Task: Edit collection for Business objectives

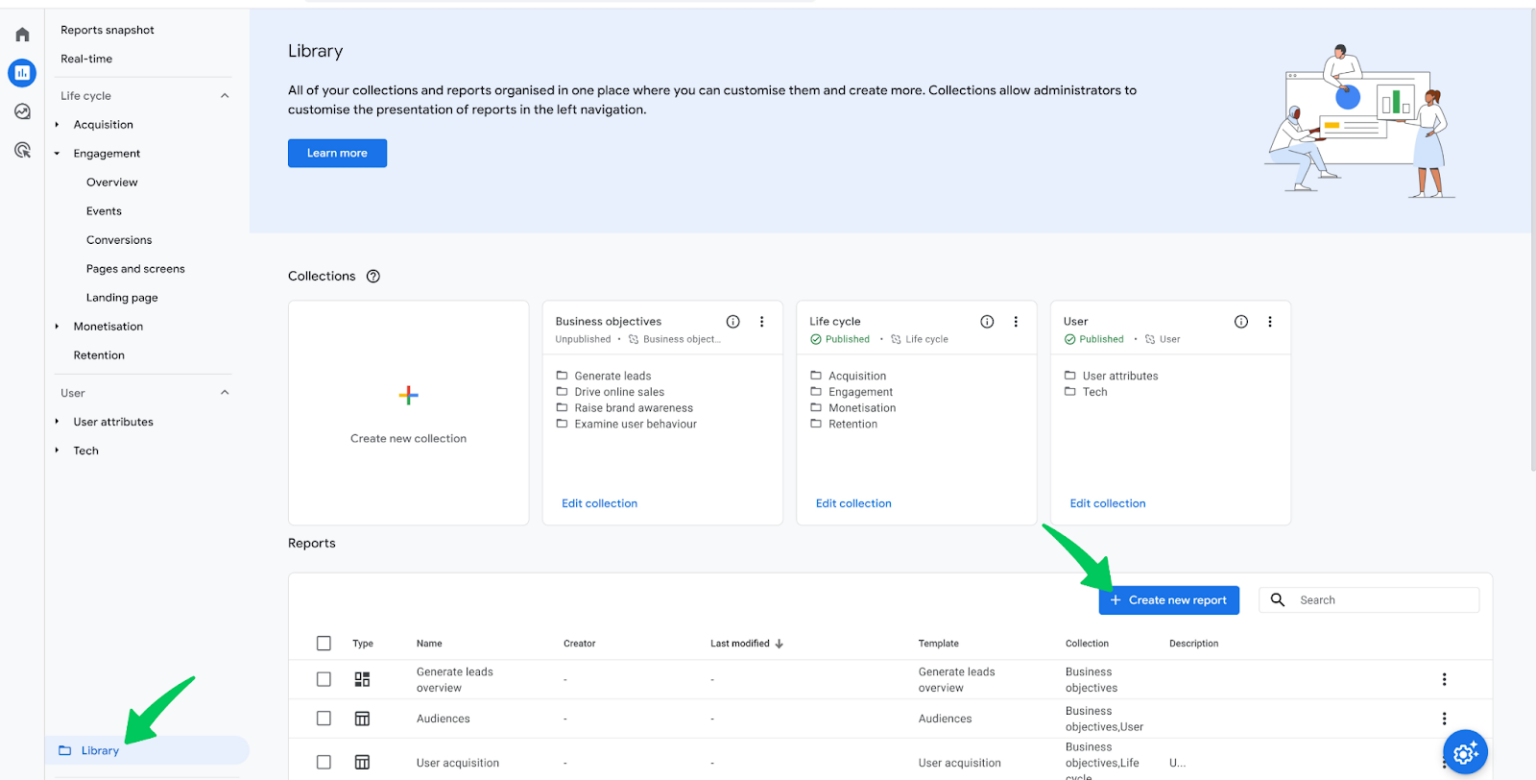Action: click(x=599, y=503)
